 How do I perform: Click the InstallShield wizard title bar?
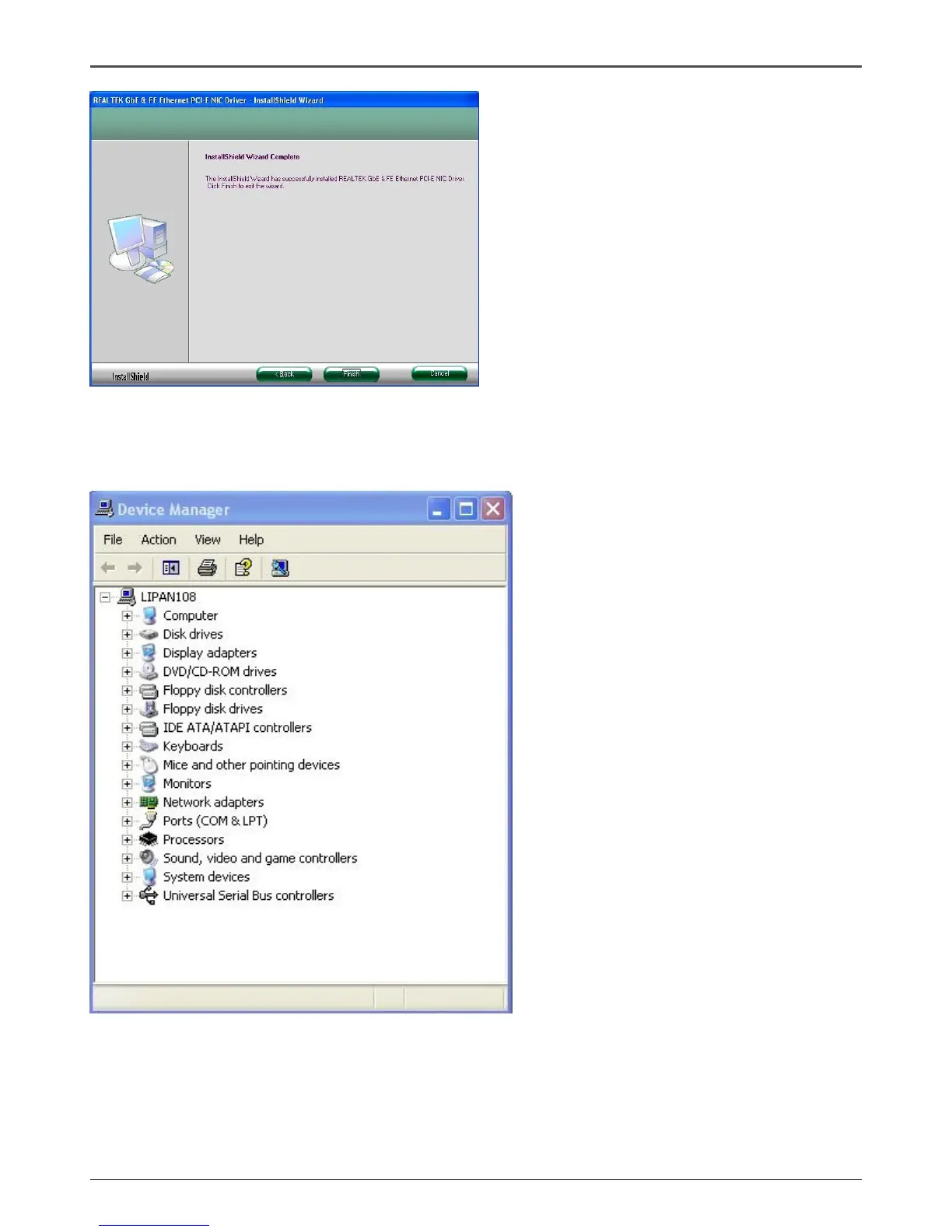click(284, 100)
